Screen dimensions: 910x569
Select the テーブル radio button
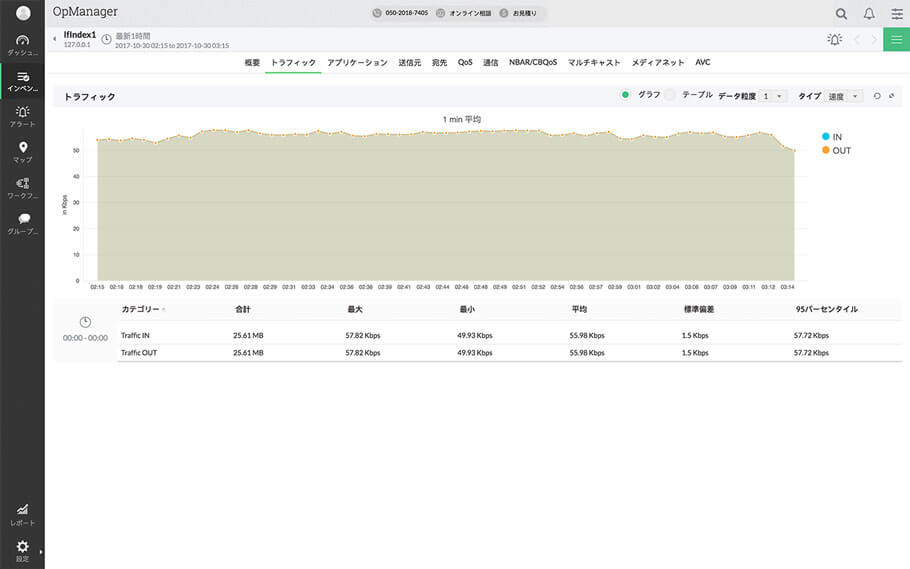672,95
